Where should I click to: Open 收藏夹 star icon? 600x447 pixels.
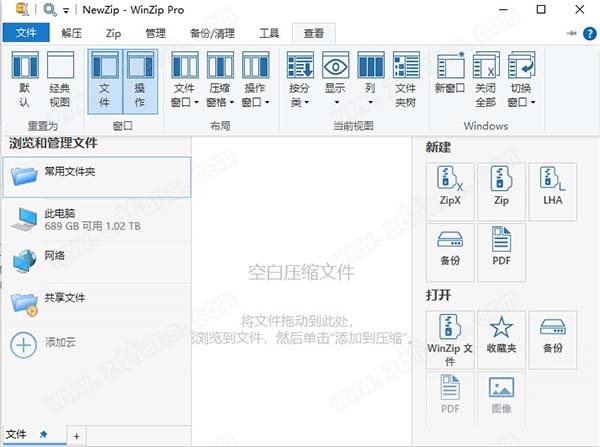tap(501, 340)
